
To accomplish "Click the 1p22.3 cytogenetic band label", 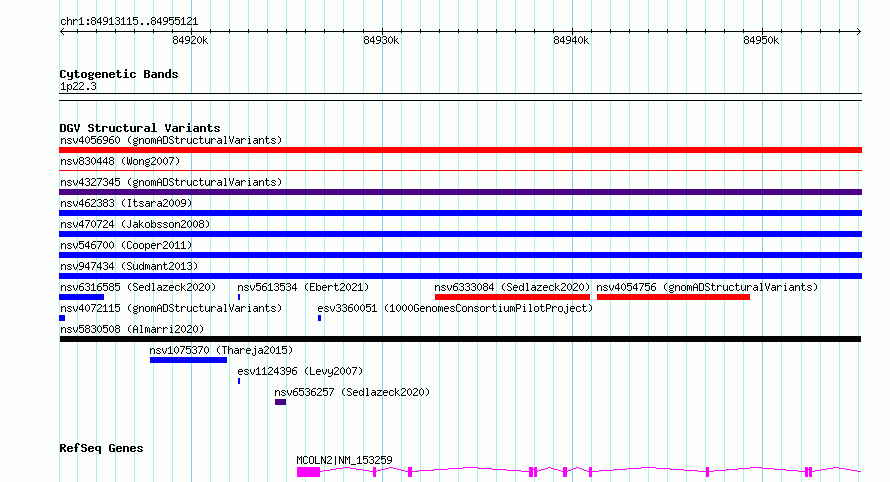I will (78, 86).
